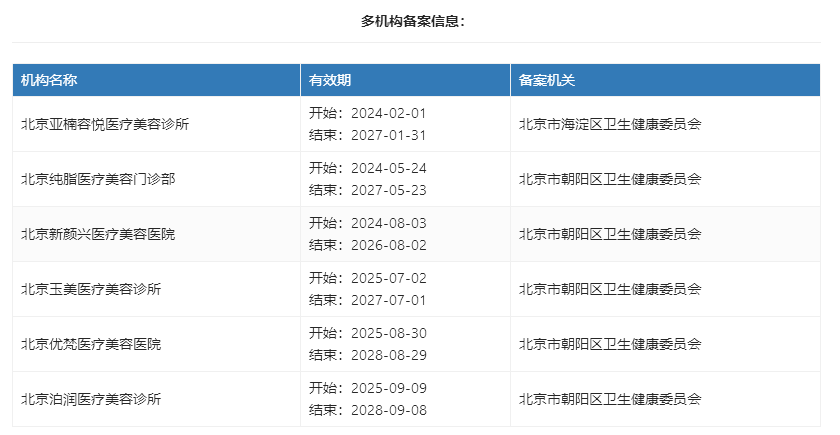Select 北京优梵医疗美容医院 institution name

click(91, 344)
